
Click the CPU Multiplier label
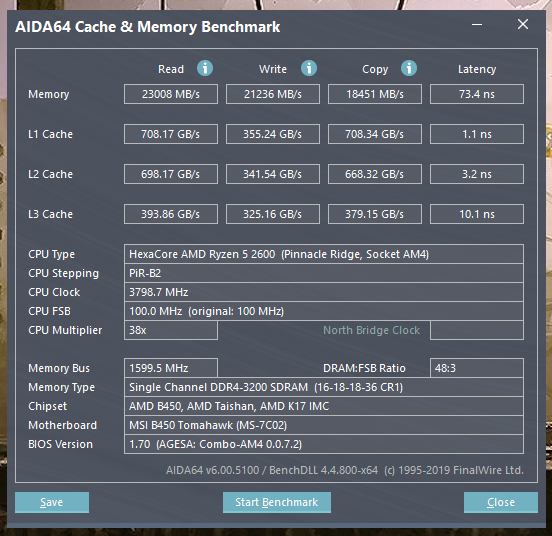pyautogui.click(x=65, y=330)
